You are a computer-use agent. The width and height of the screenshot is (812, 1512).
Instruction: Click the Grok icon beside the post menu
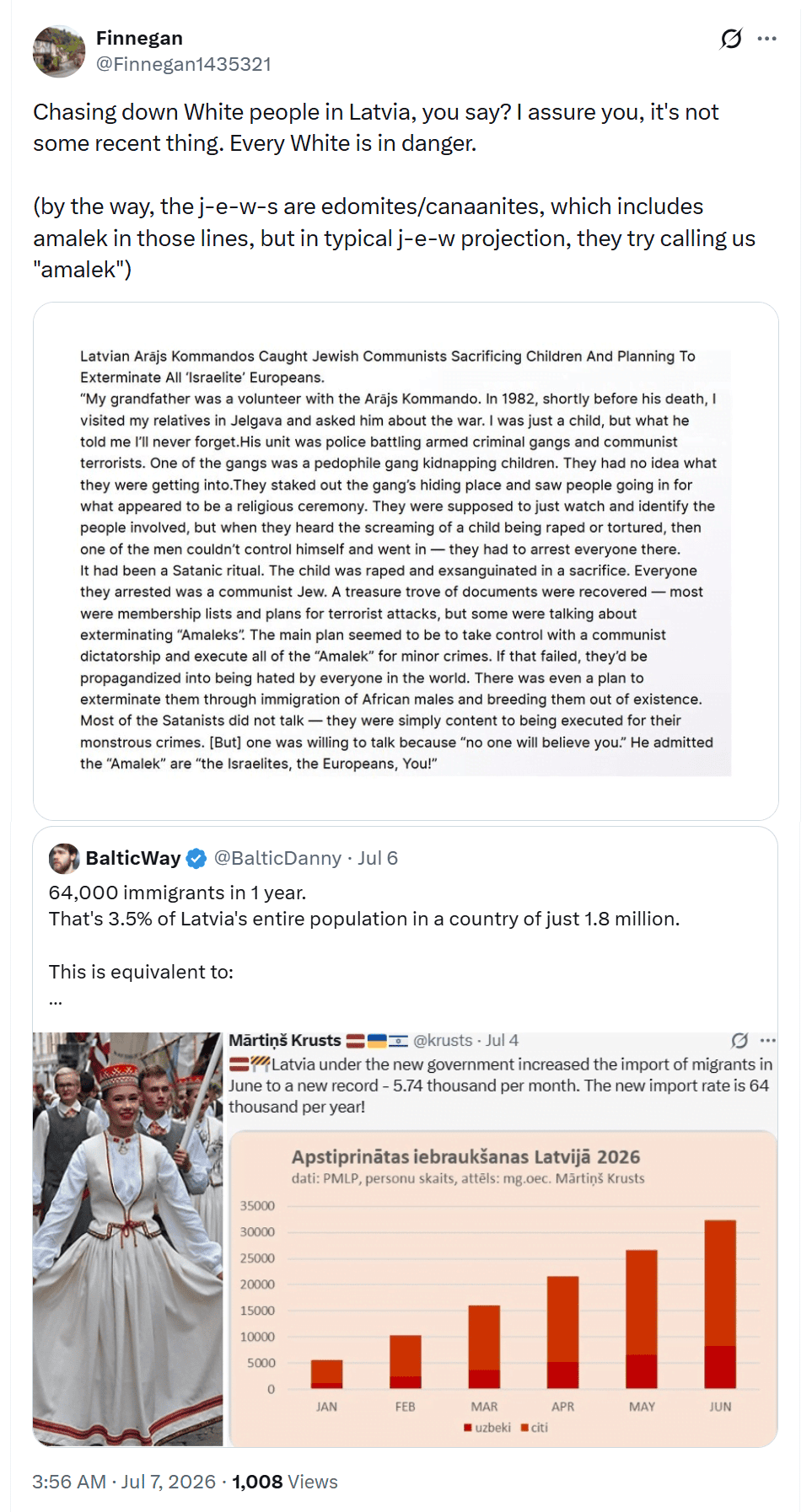pyautogui.click(x=731, y=39)
